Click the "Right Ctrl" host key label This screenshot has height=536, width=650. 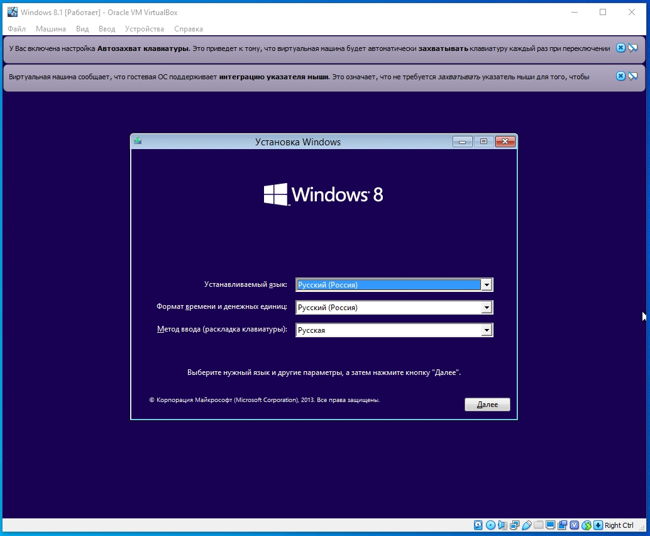(x=619, y=525)
